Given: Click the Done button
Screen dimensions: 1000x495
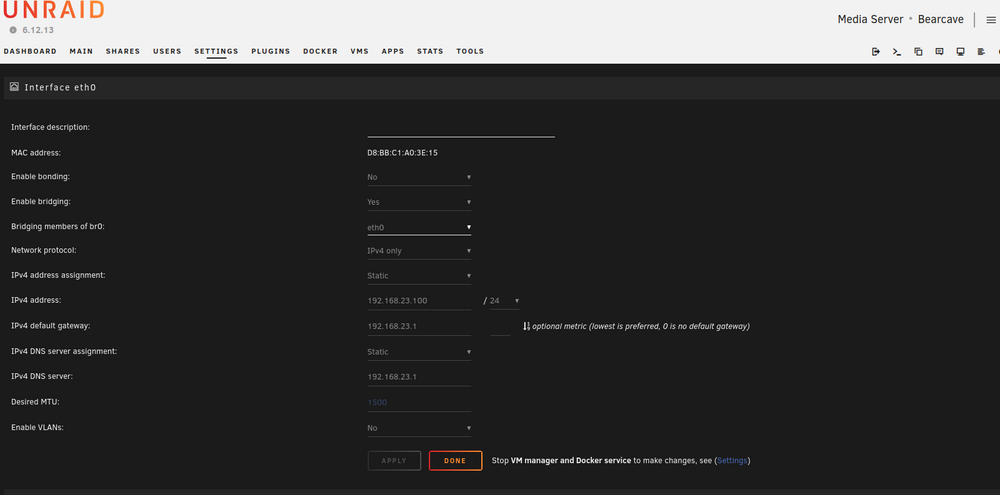Looking at the screenshot, I should (455, 461).
